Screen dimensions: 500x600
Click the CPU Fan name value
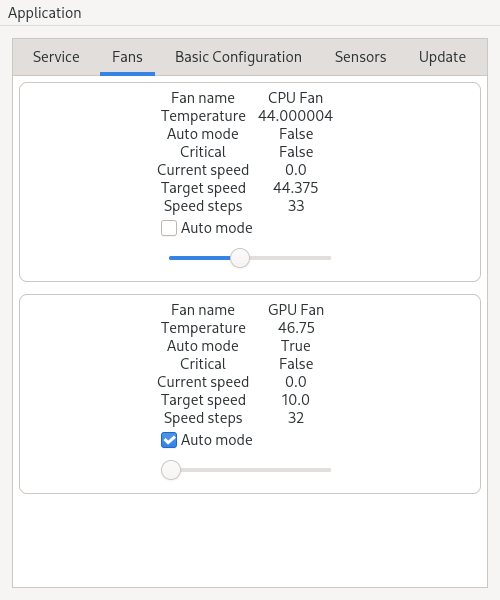pyautogui.click(x=295, y=98)
